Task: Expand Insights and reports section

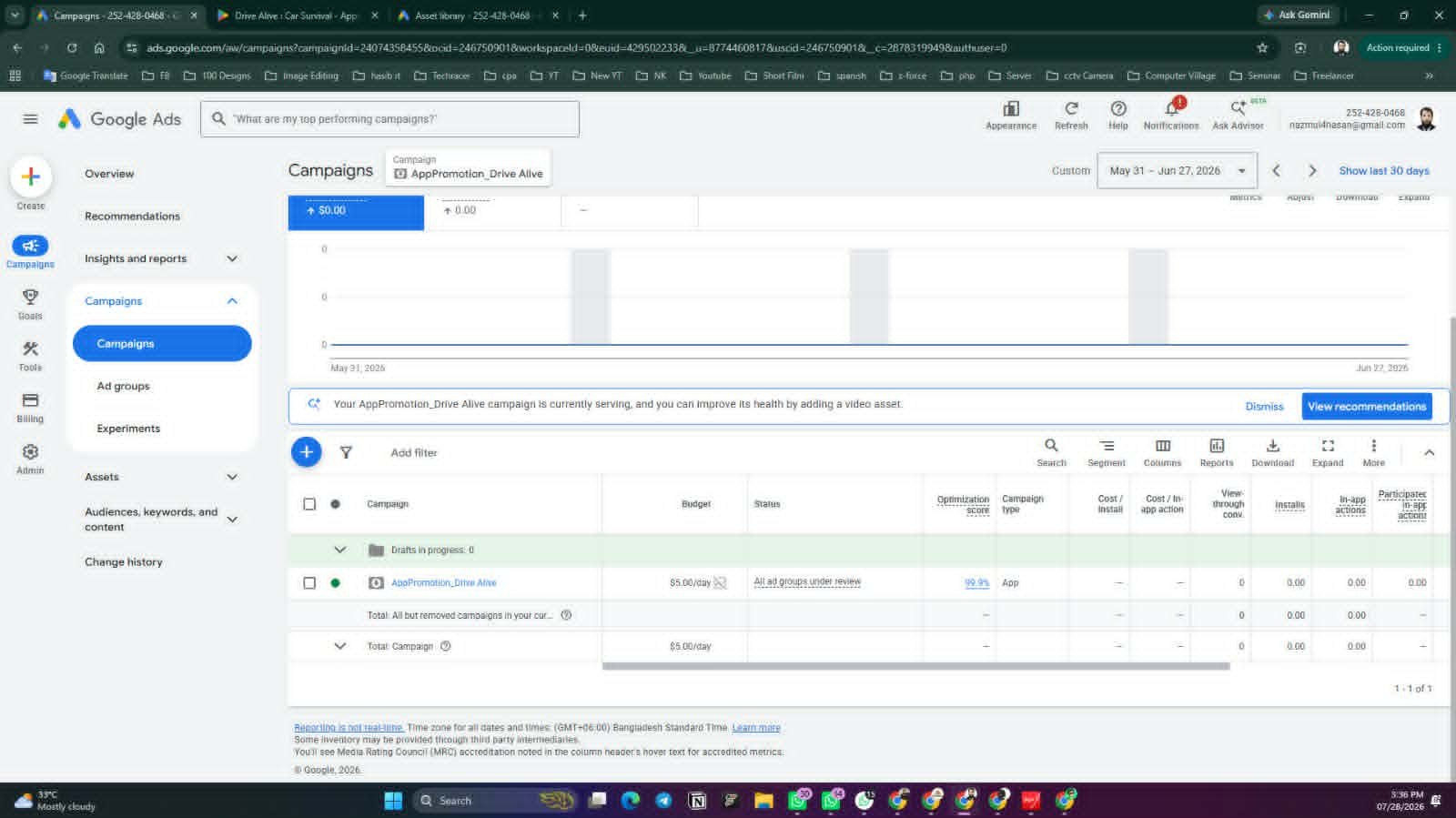Action: tap(232, 258)
